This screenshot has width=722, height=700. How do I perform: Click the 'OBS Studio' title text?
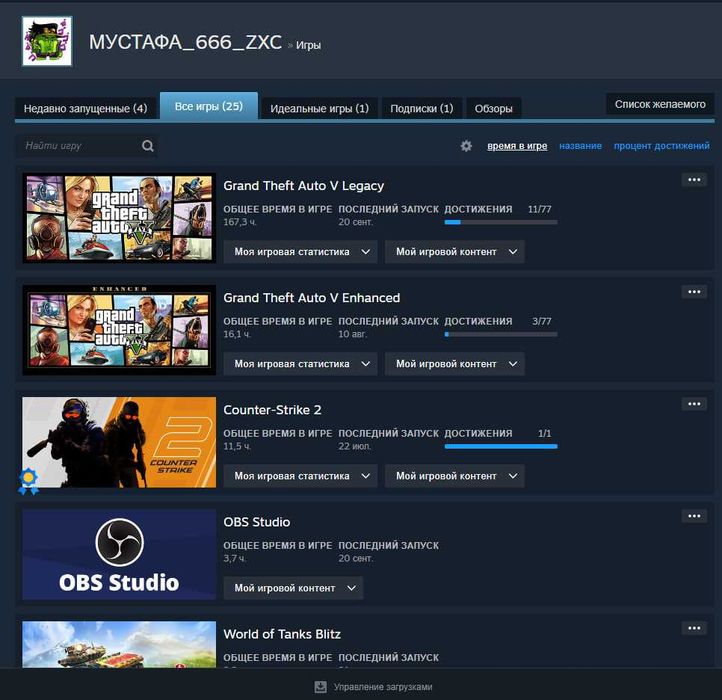pos(256,522)
